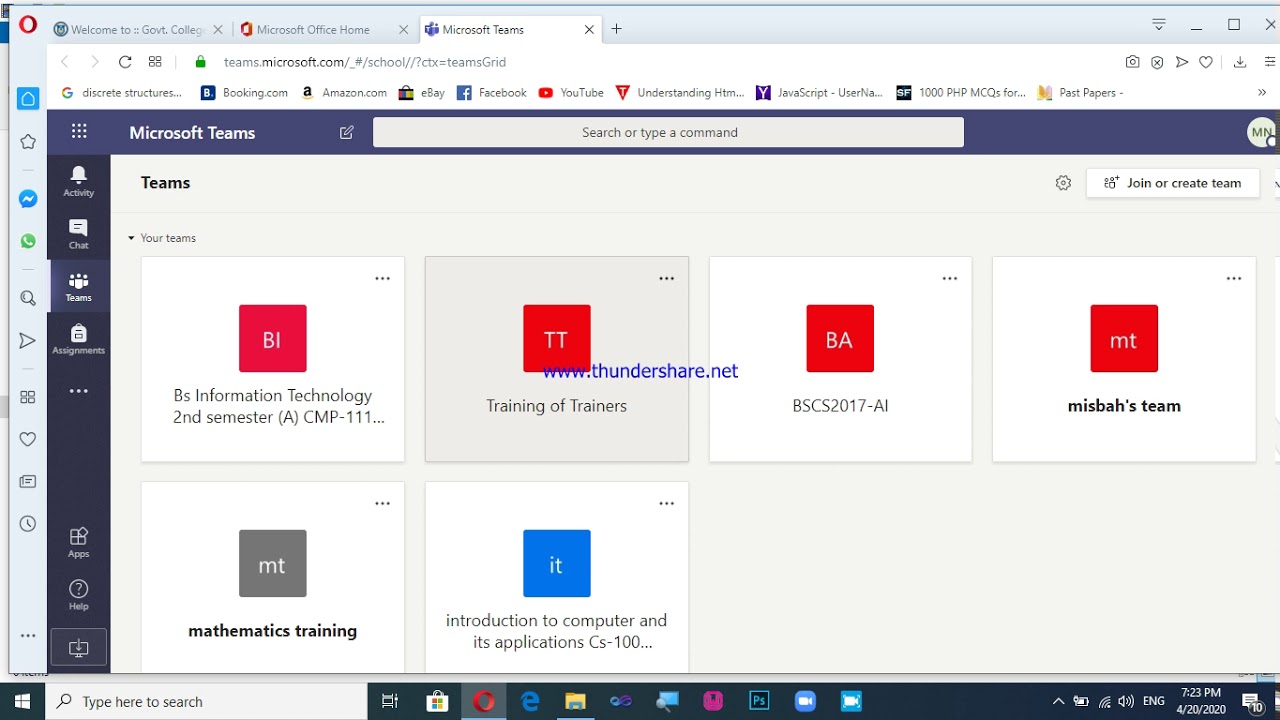Open Windows Start menu
The image size is (1280, 720).
[x=23, y=701]
